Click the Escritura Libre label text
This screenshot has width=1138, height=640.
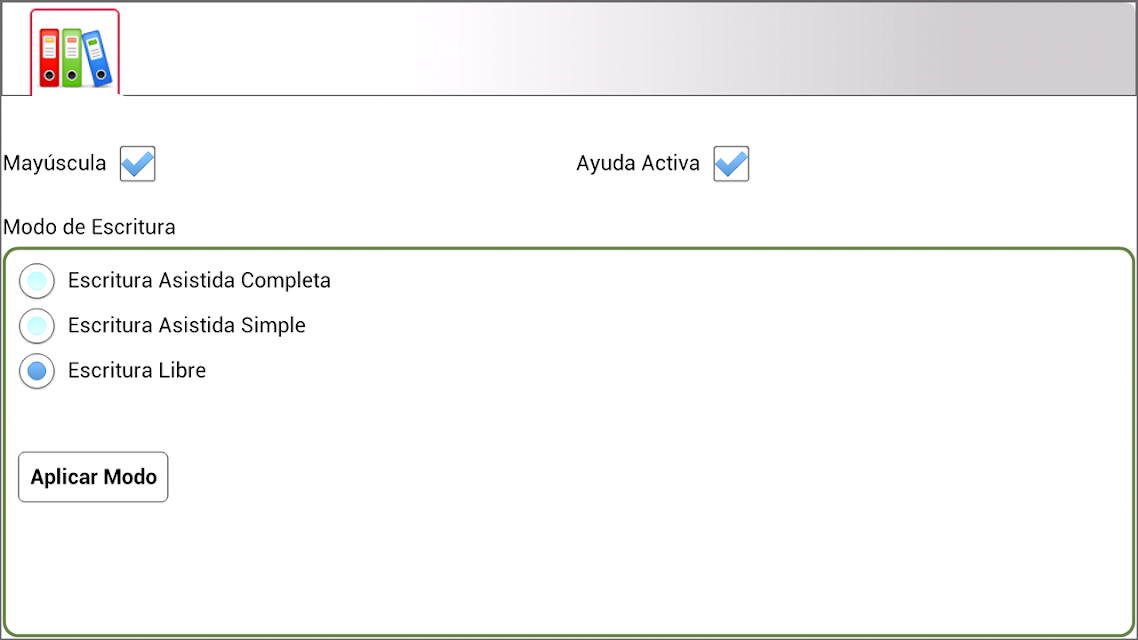[x=137, y=371]
